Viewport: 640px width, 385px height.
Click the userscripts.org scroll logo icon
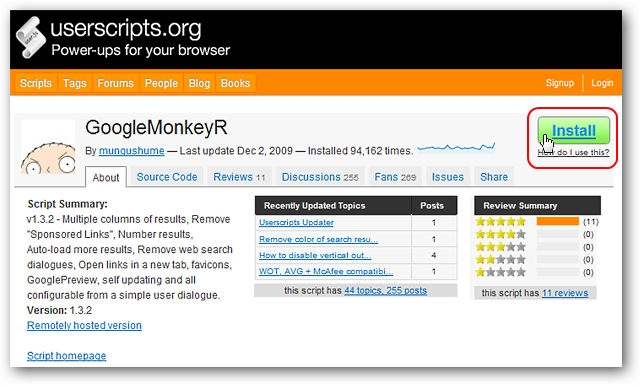click(x=30, y=38)
